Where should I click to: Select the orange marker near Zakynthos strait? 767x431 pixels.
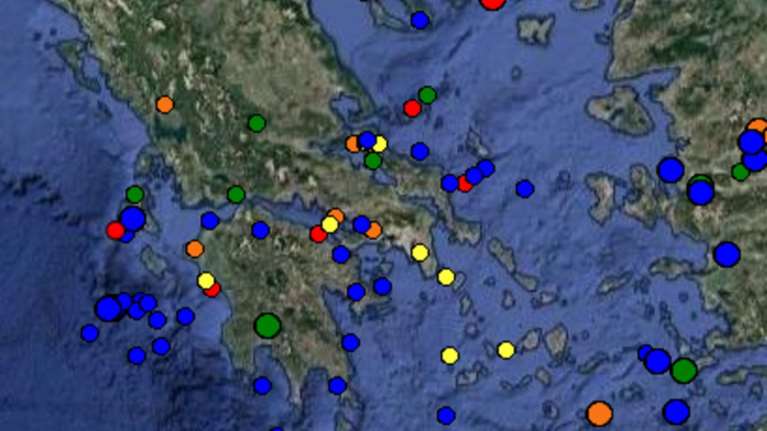pyautogui.click(x=195, y=249)
